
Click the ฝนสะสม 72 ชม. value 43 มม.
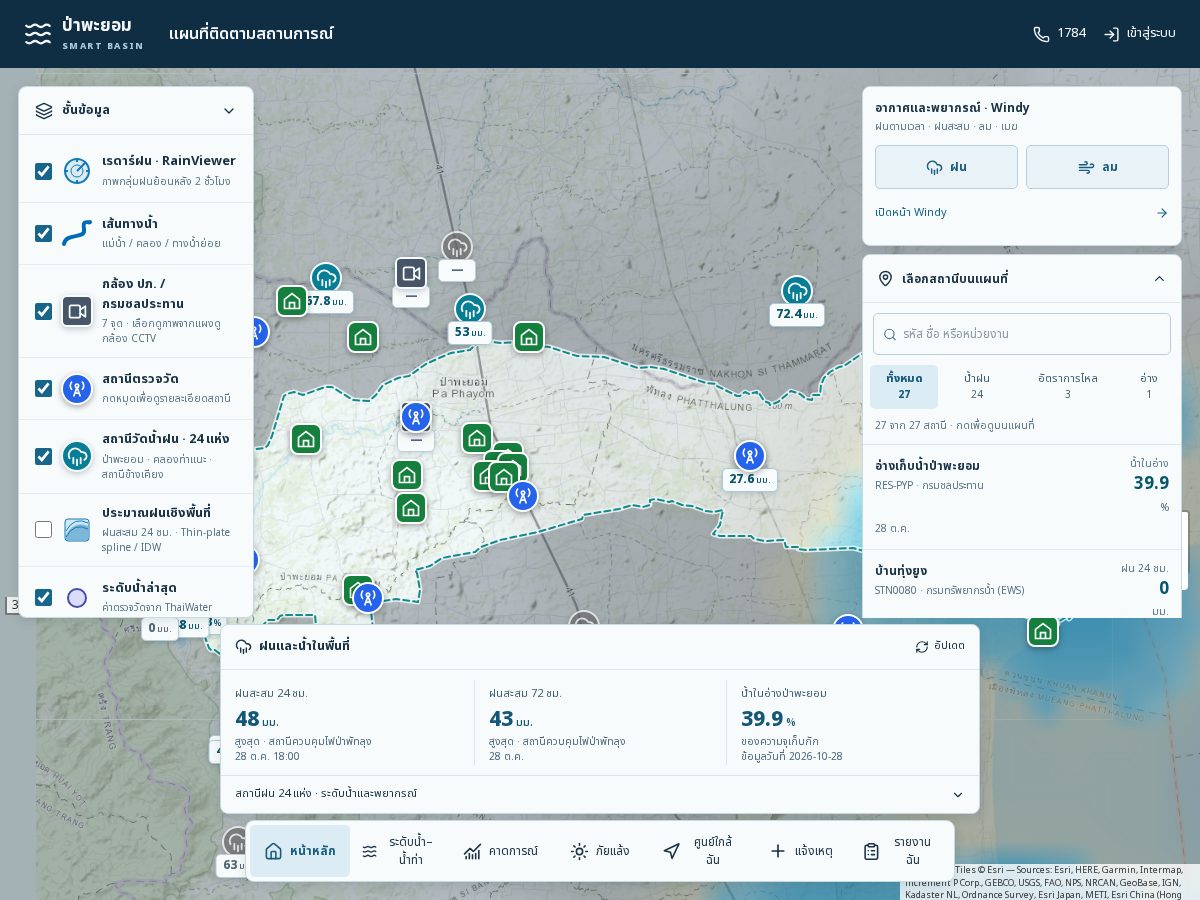[511, 719]
